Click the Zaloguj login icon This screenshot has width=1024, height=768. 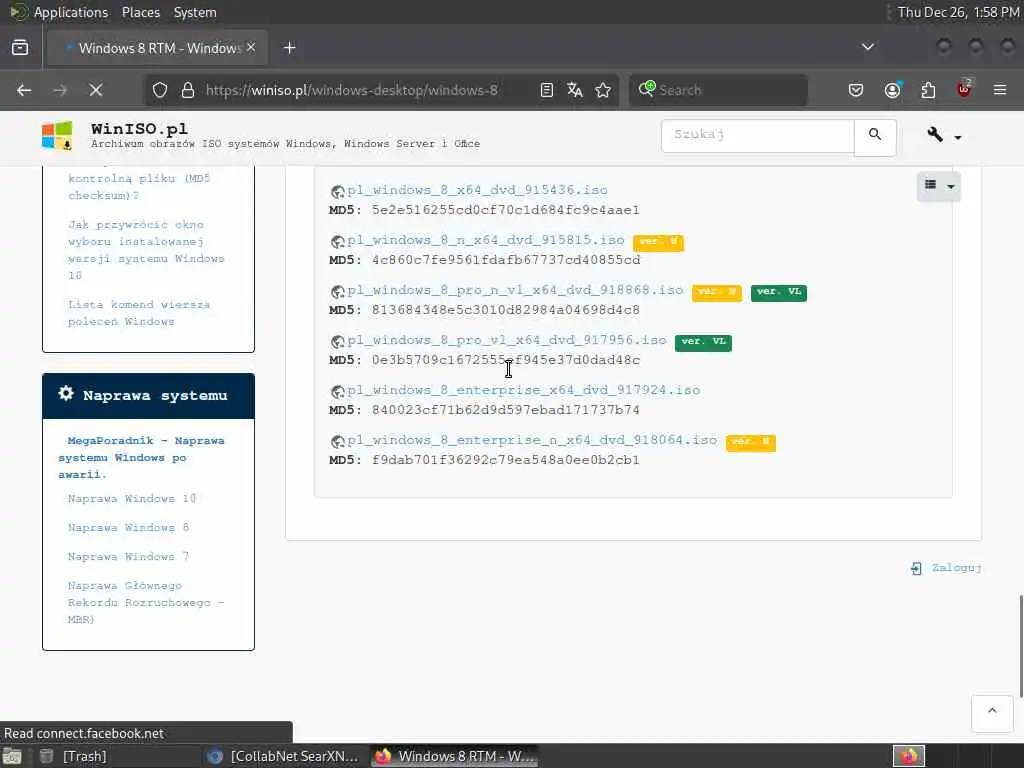(x=916, y=568)
